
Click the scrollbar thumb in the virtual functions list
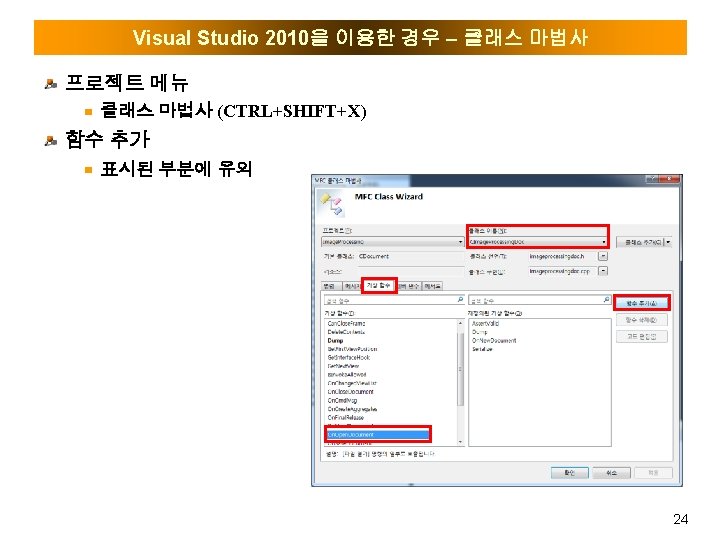tap(460, 369)
